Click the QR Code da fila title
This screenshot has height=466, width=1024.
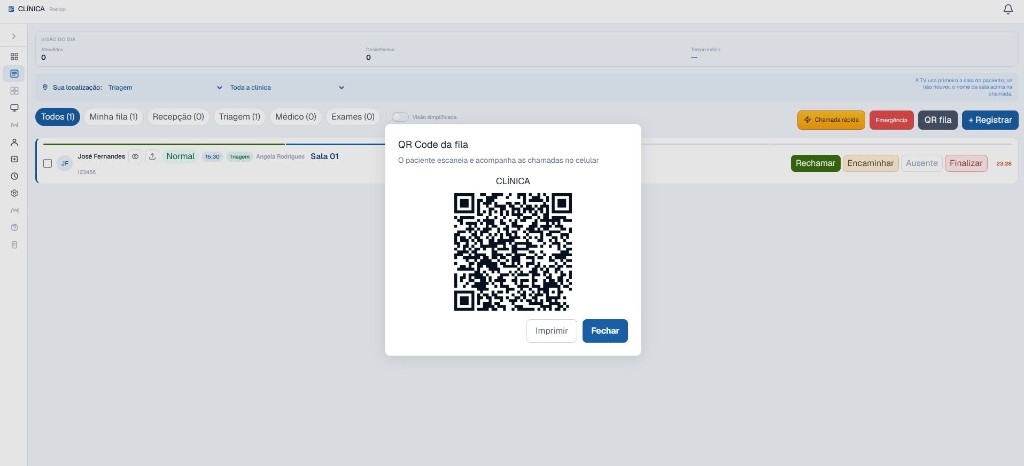pyautogui.click(x=433, y=145)
